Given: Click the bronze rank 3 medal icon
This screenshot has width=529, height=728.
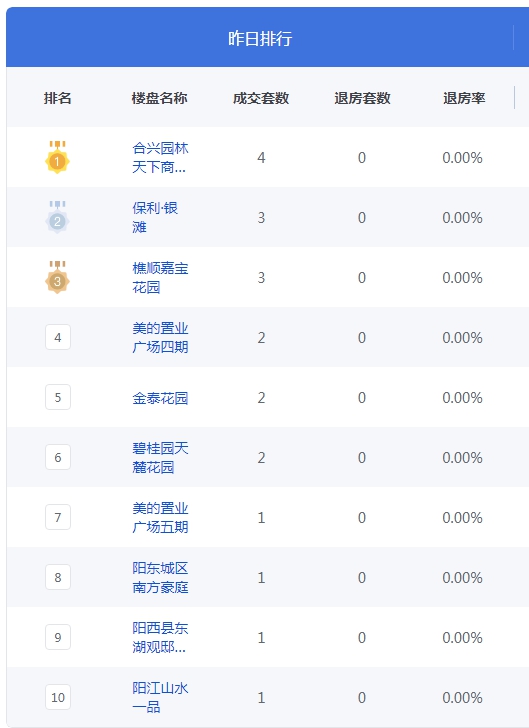Looking at the screenshot, I should click(x=58, y=277).
